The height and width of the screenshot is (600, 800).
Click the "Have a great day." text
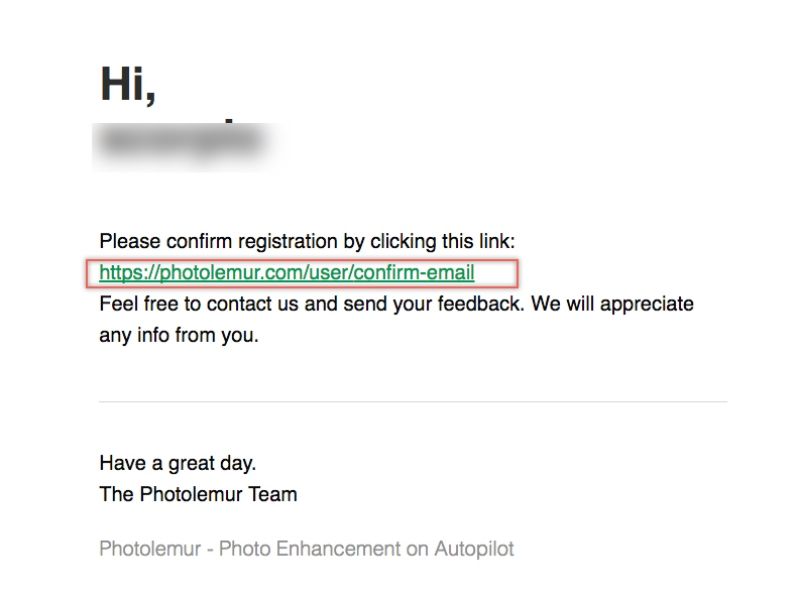(x=178, y=463)
